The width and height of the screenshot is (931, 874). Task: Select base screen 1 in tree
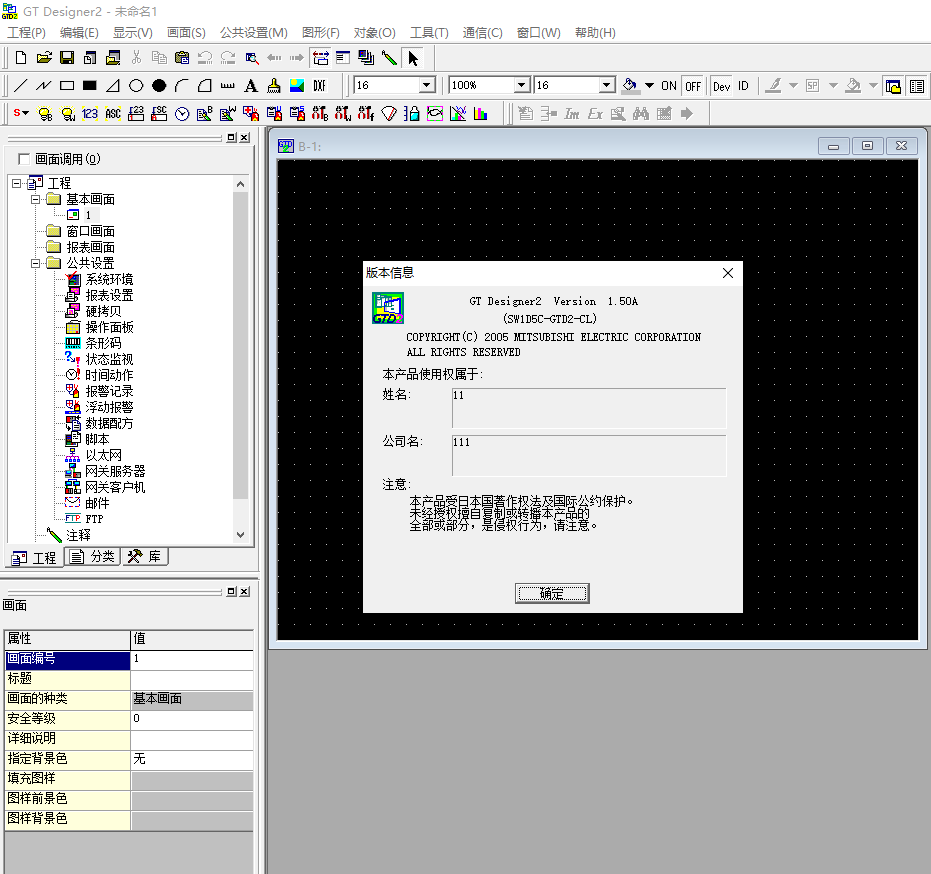[88, 215]
